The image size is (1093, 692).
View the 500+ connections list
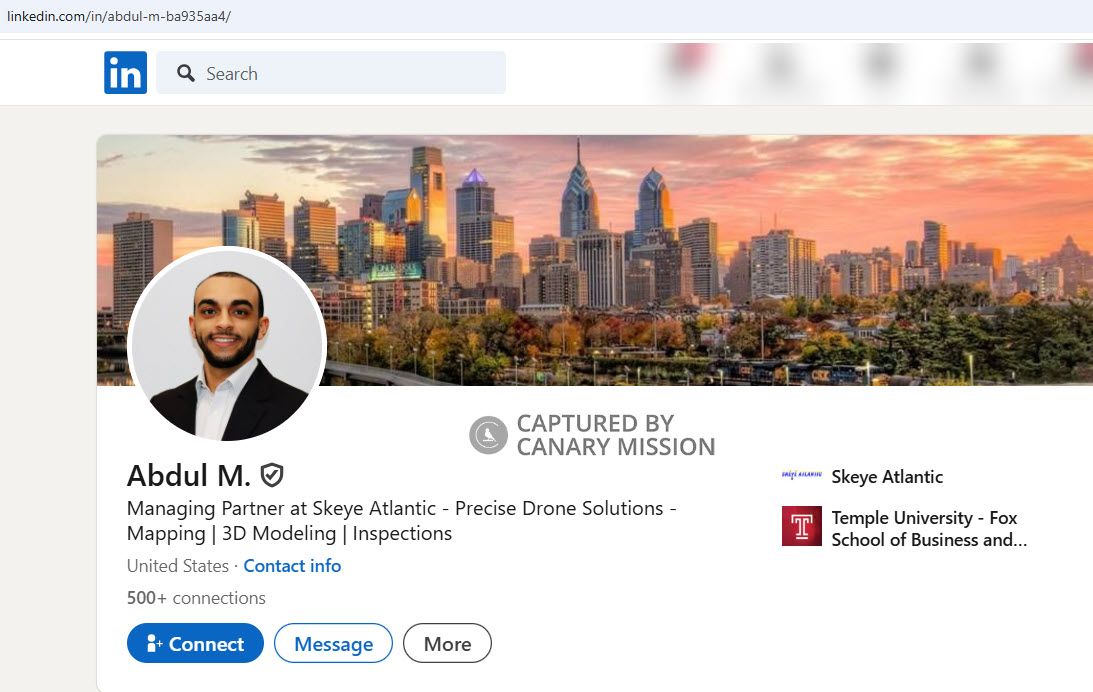click(195, 598)
